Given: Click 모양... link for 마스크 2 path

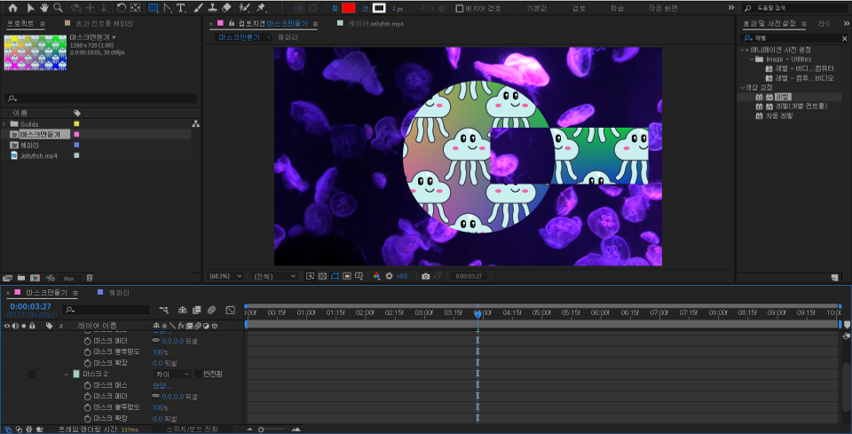Looking at the screenshot, I should point(162,385).
